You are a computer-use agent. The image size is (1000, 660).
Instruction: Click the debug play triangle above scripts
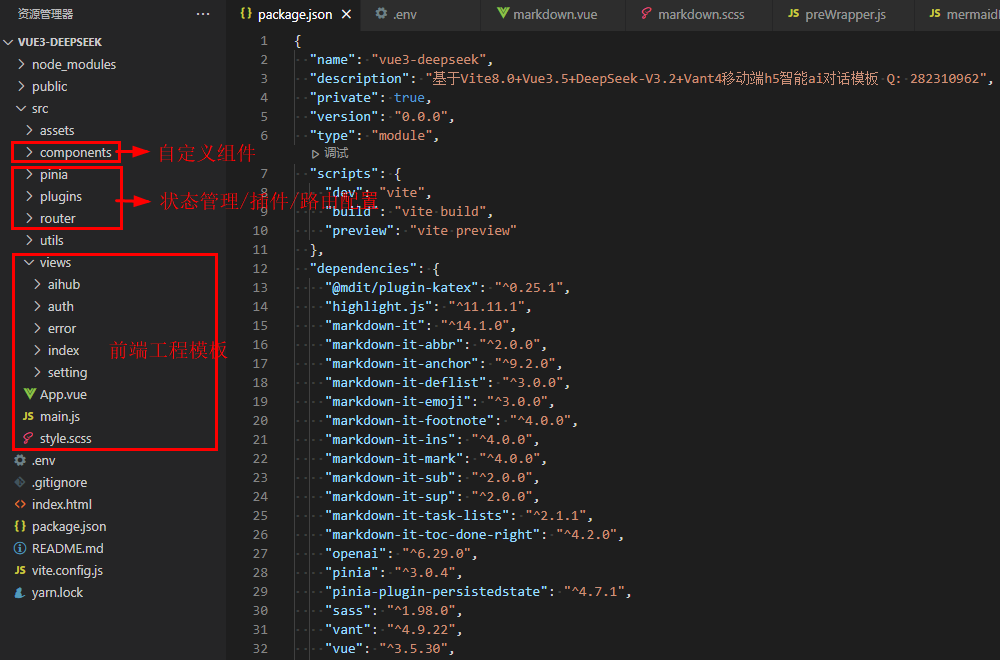(x=315, y=154)
